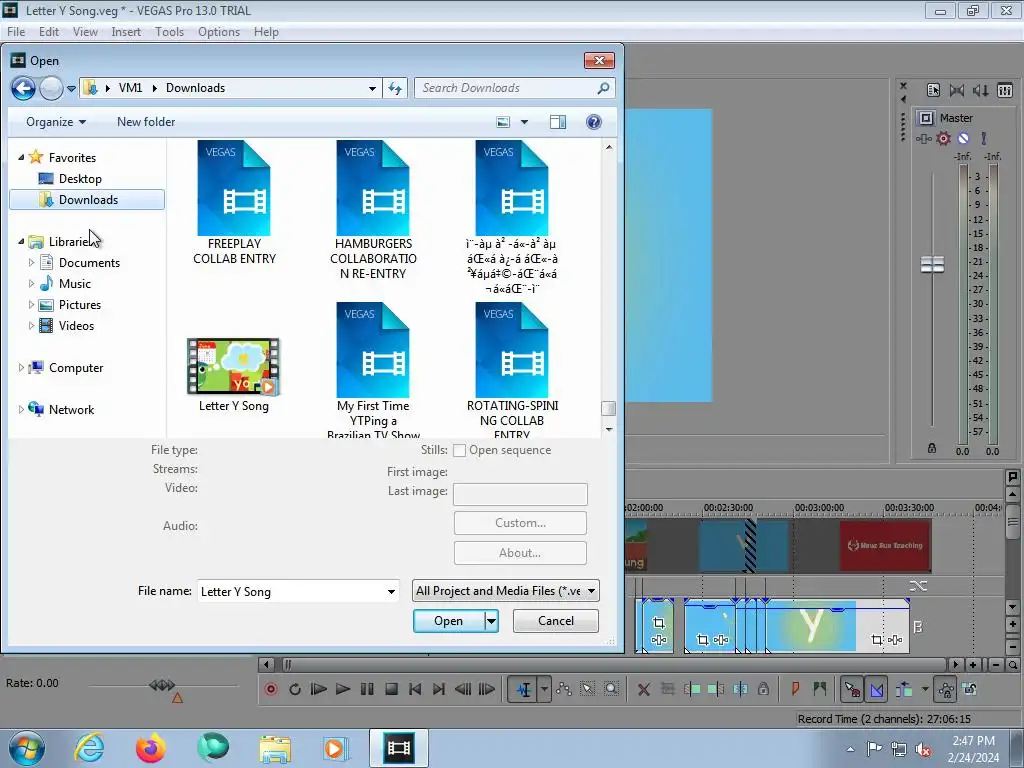Click the New folder button
The image size is (1024, 768).
tap(146, 122)
